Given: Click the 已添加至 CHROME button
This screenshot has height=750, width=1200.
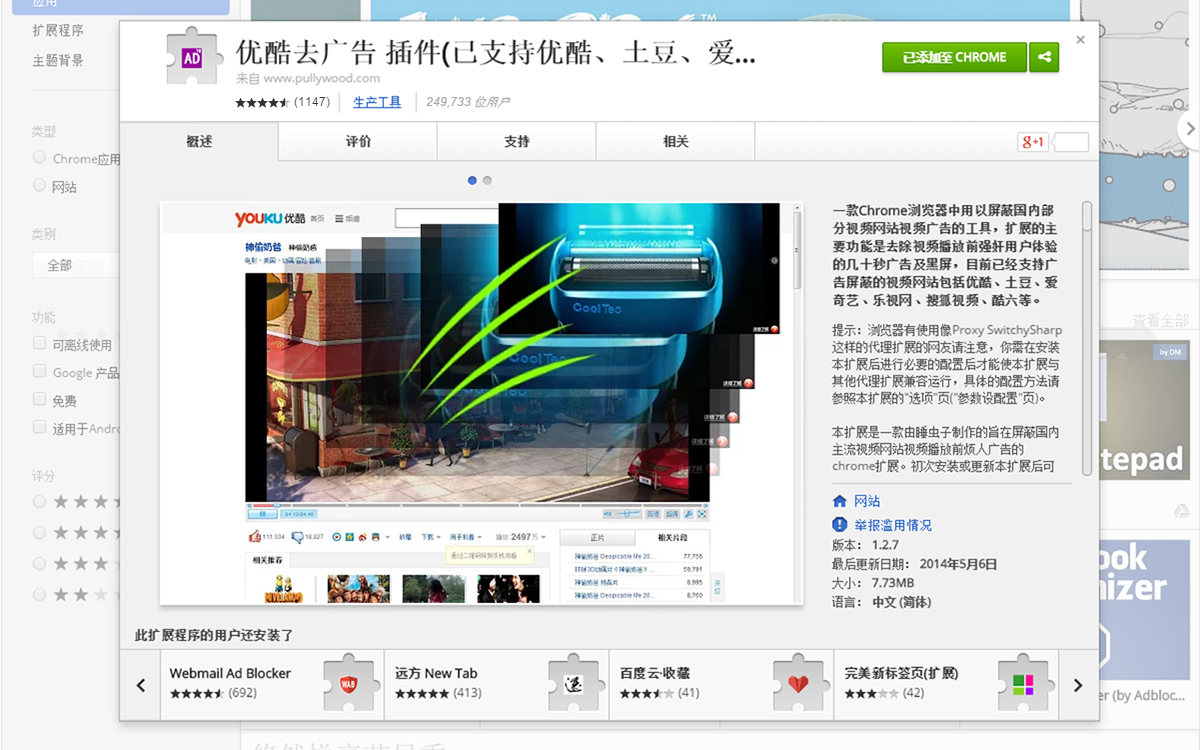Looking at the screenshot, I should click(954, 57).
